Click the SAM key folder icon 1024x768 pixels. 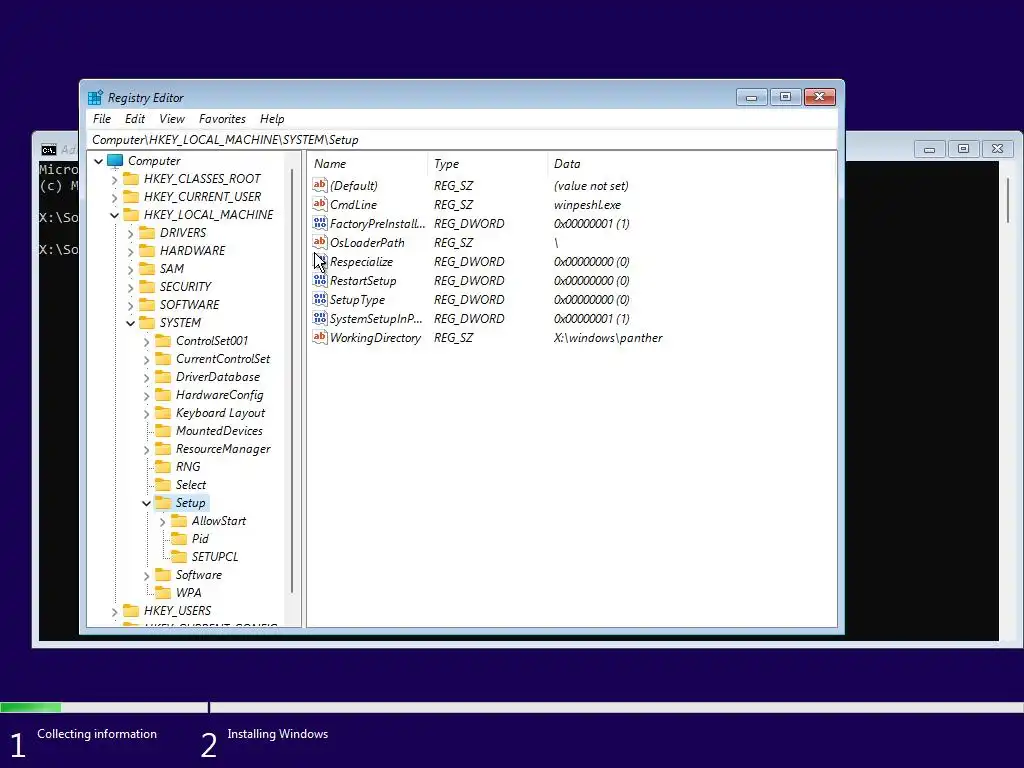click(147, 269)
